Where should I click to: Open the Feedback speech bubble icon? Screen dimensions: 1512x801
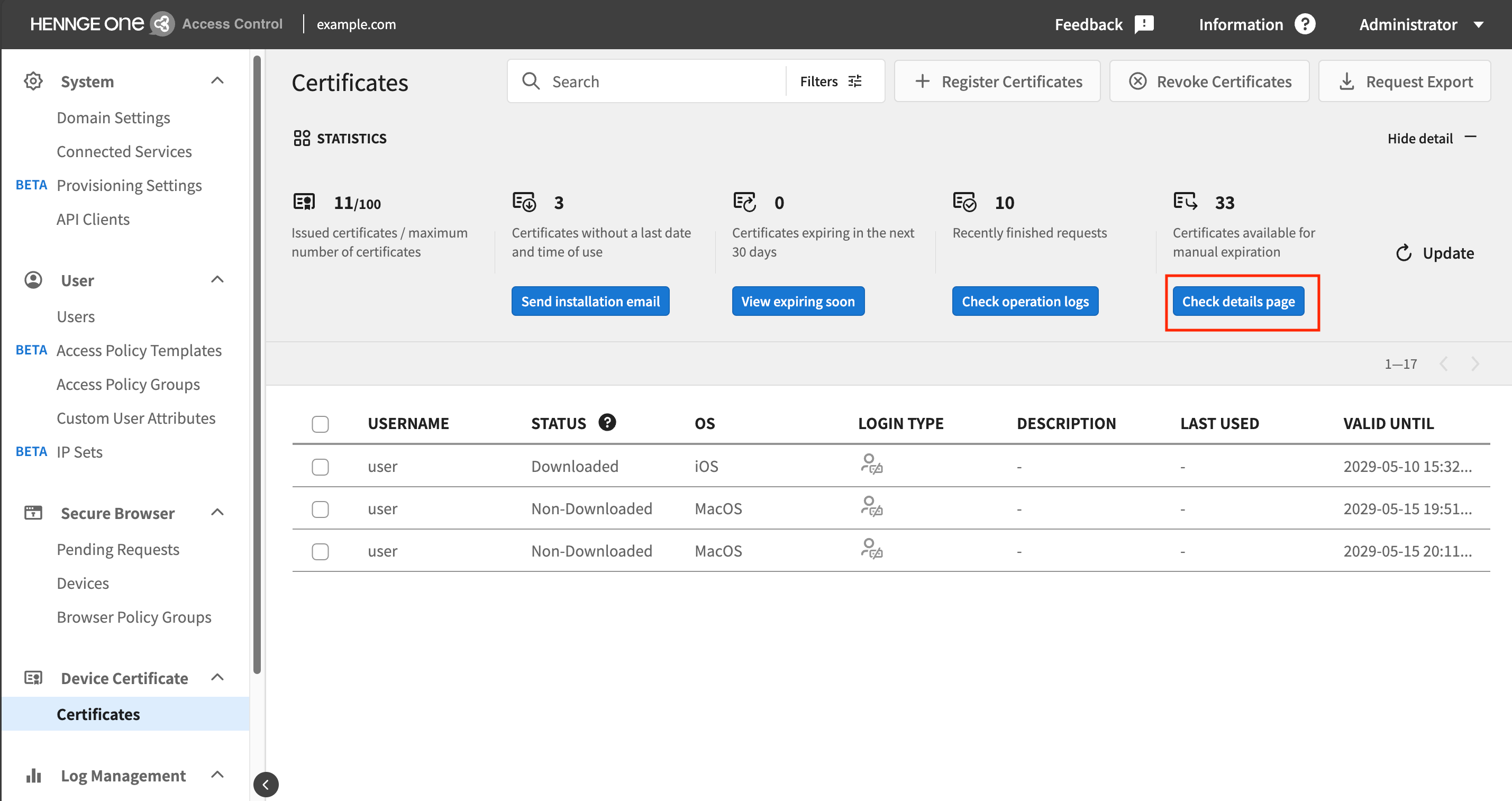(1144, 25)
